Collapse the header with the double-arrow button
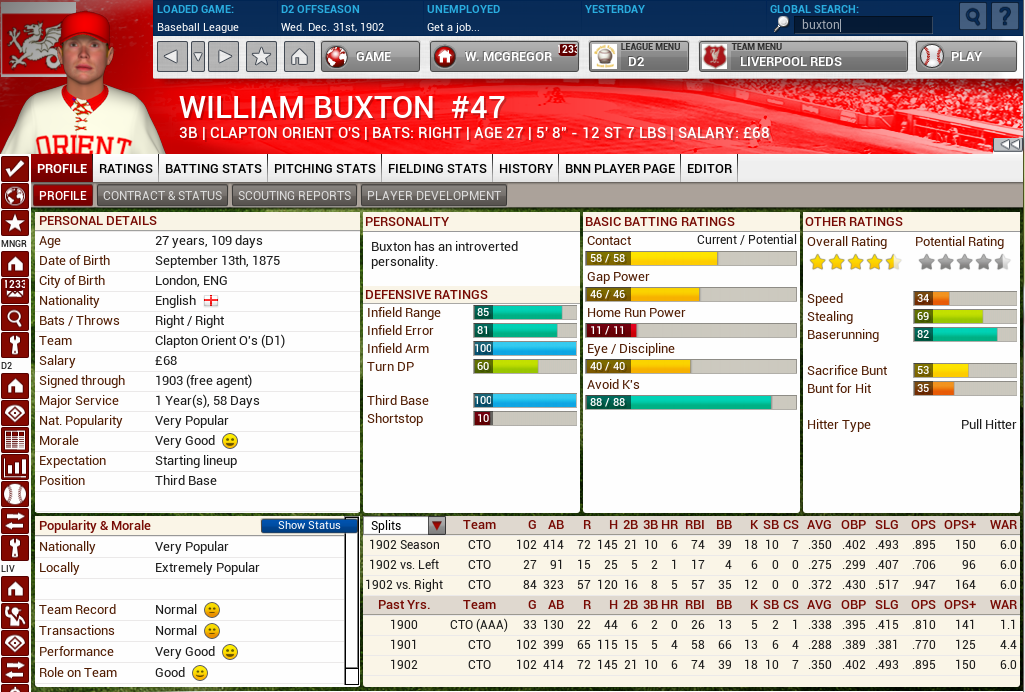 (x=1009, y=145)
